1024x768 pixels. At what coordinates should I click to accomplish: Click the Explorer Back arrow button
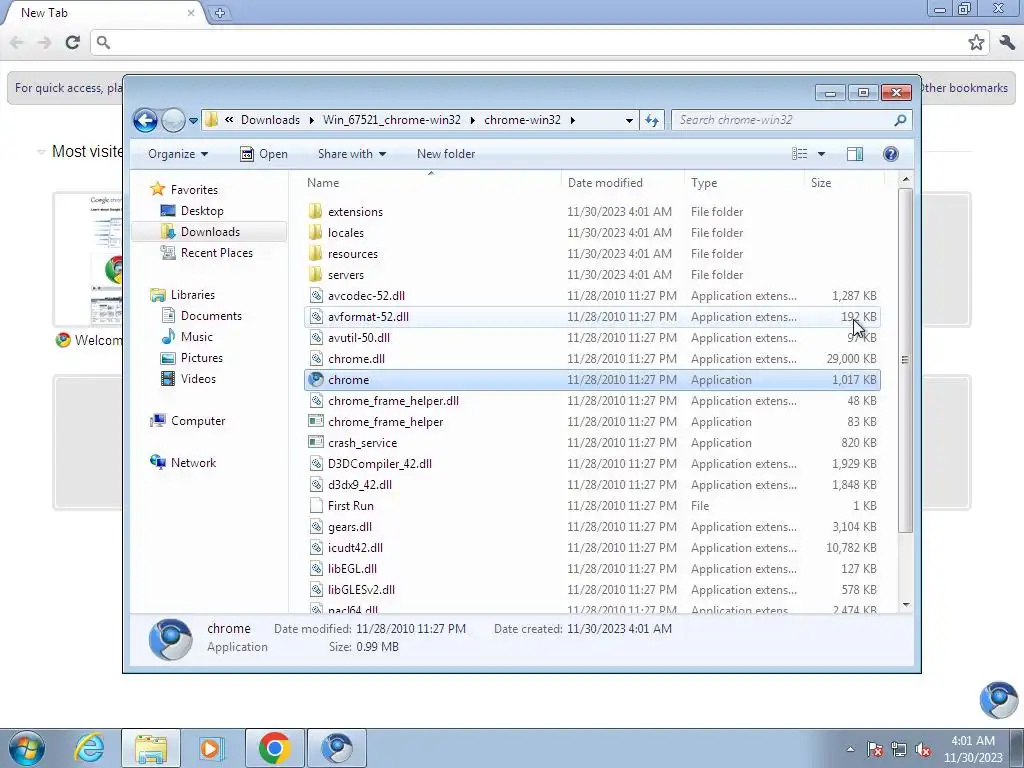point(145,120)
